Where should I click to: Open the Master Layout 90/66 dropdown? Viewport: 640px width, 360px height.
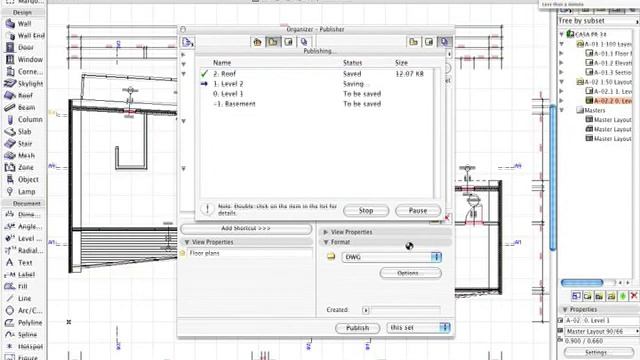point(601,331)
